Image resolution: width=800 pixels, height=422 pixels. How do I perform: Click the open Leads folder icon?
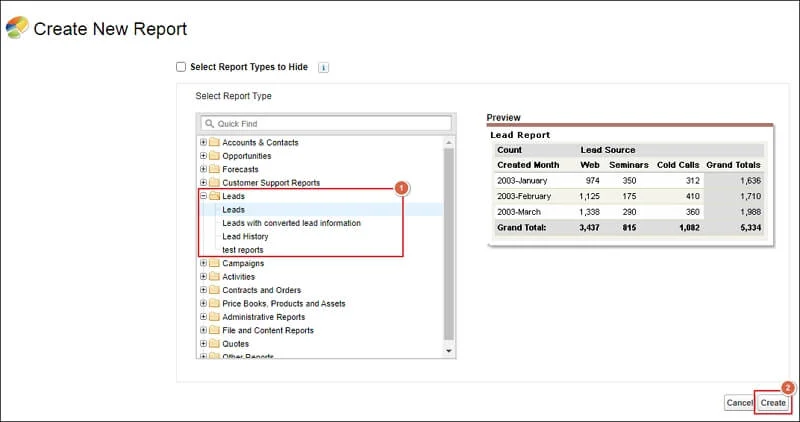click(x=214, y=195)
